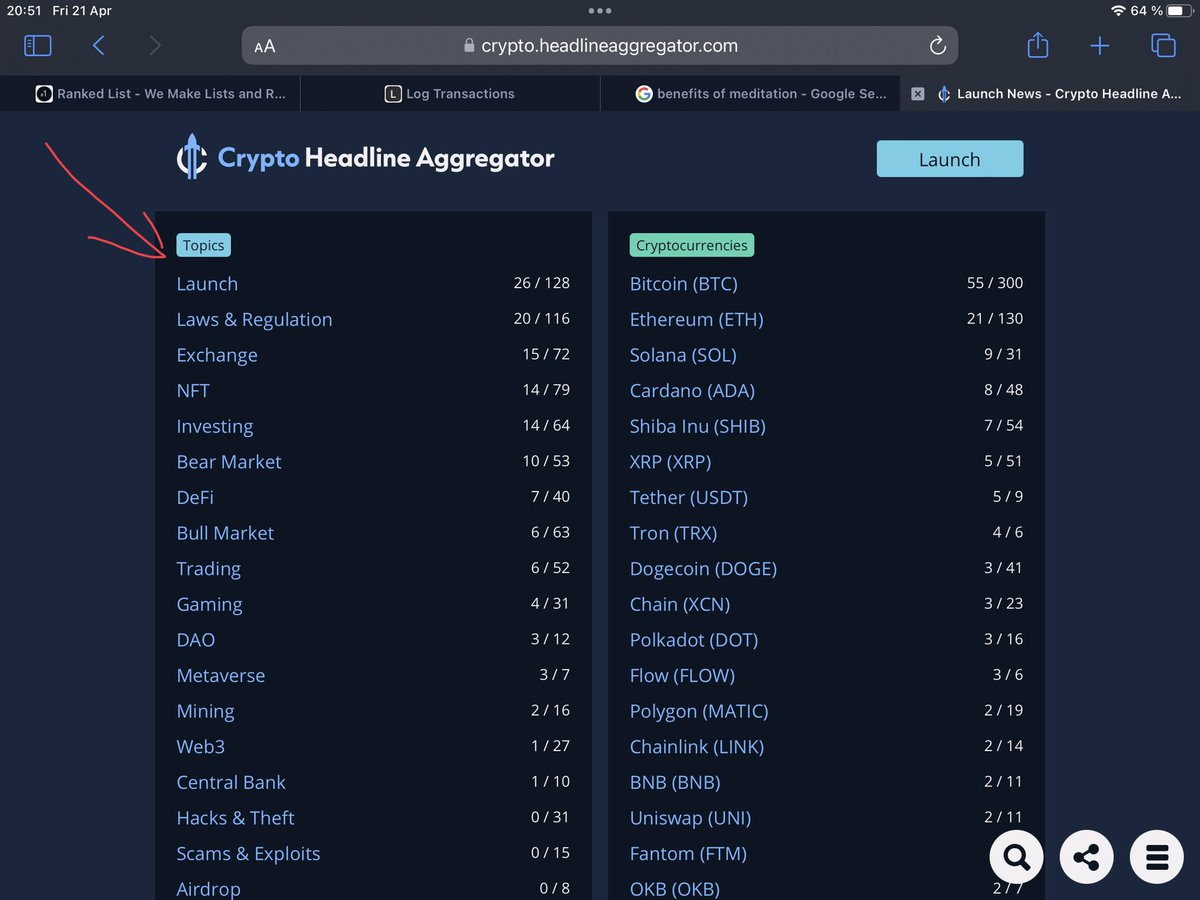Screen dimensions: 1200x900
Task: Open the Trading topic link
Action: 209,569
